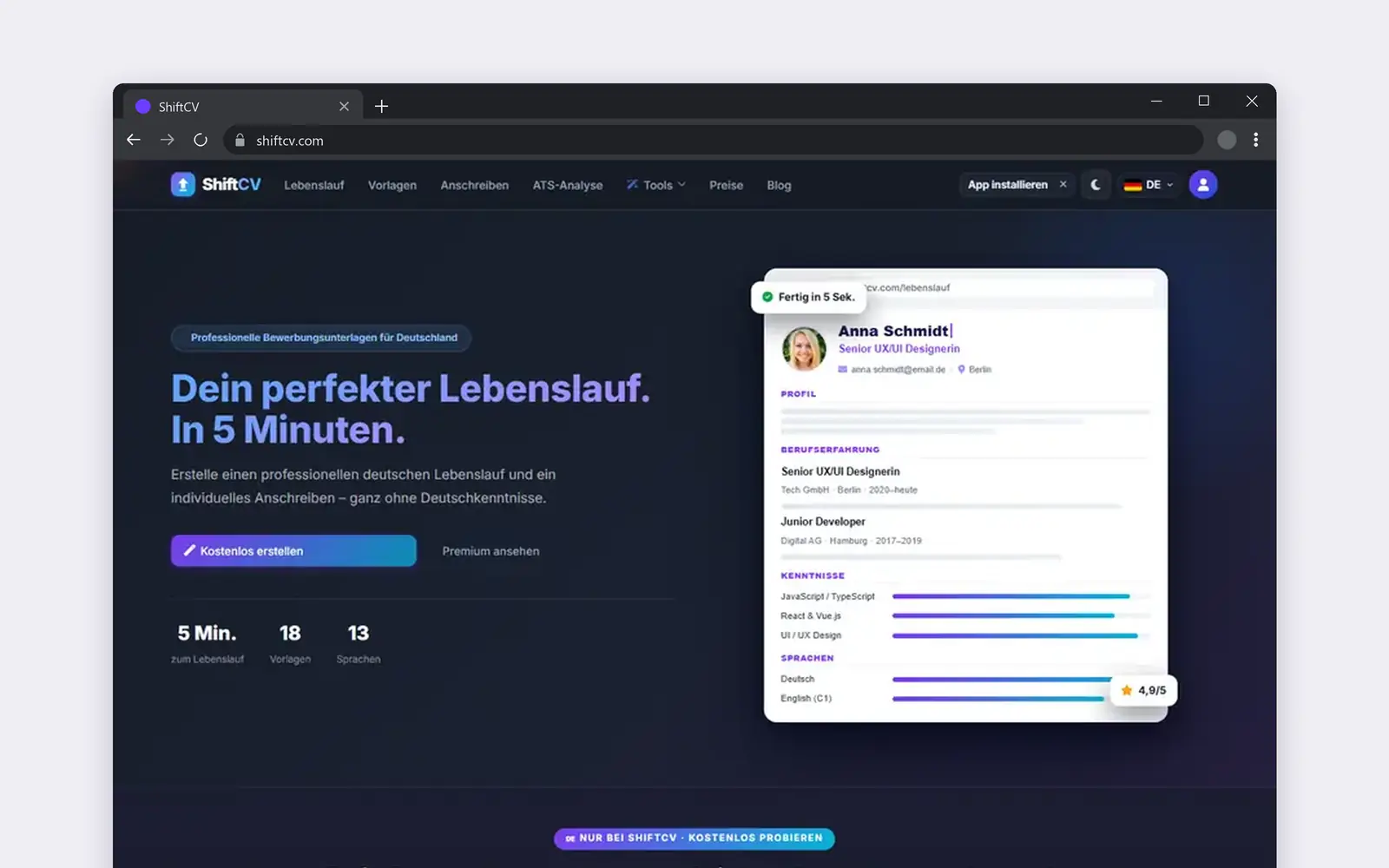The width and height of the screenshot is (1389, 868).
Task: Click the React & Vue.js skill bar
Action: coord(1021,615)
